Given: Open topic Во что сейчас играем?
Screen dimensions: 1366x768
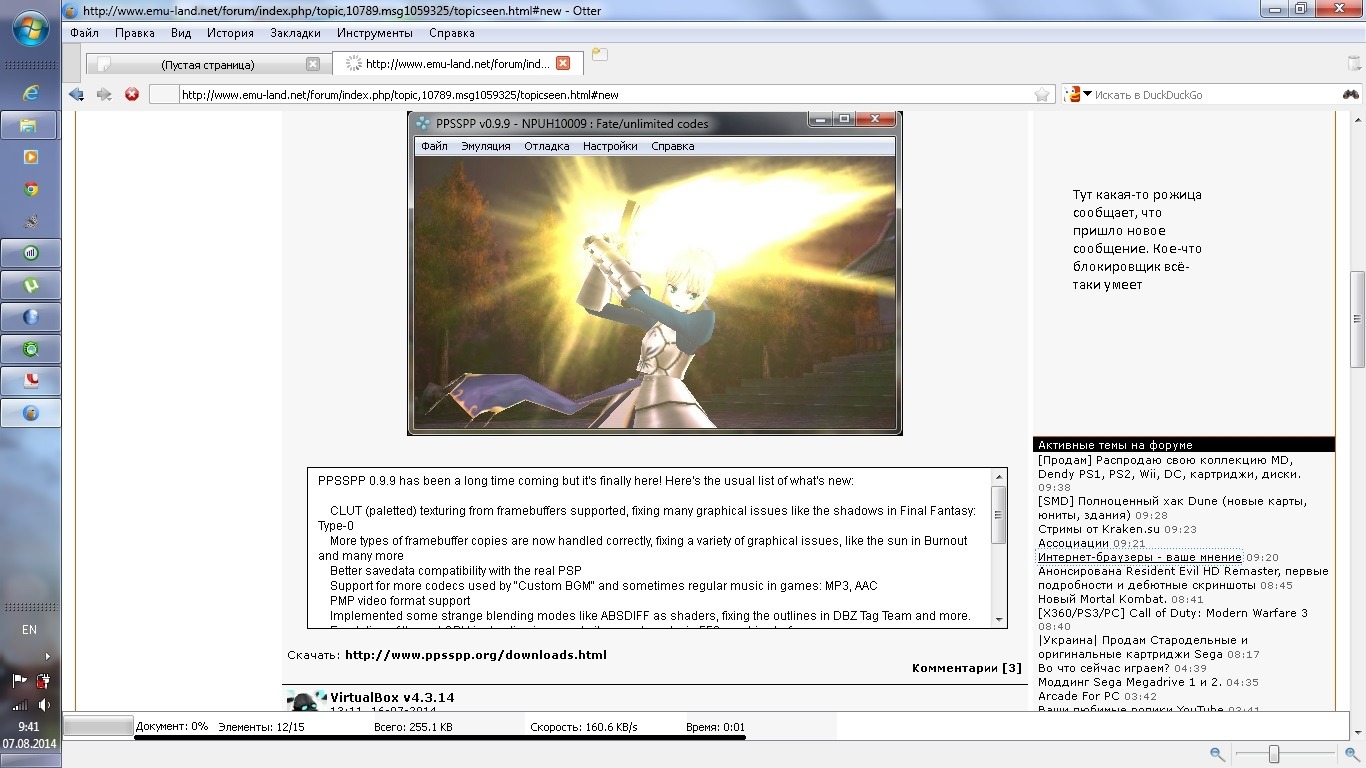Looking at the screenshot, I should [1104, 668].
